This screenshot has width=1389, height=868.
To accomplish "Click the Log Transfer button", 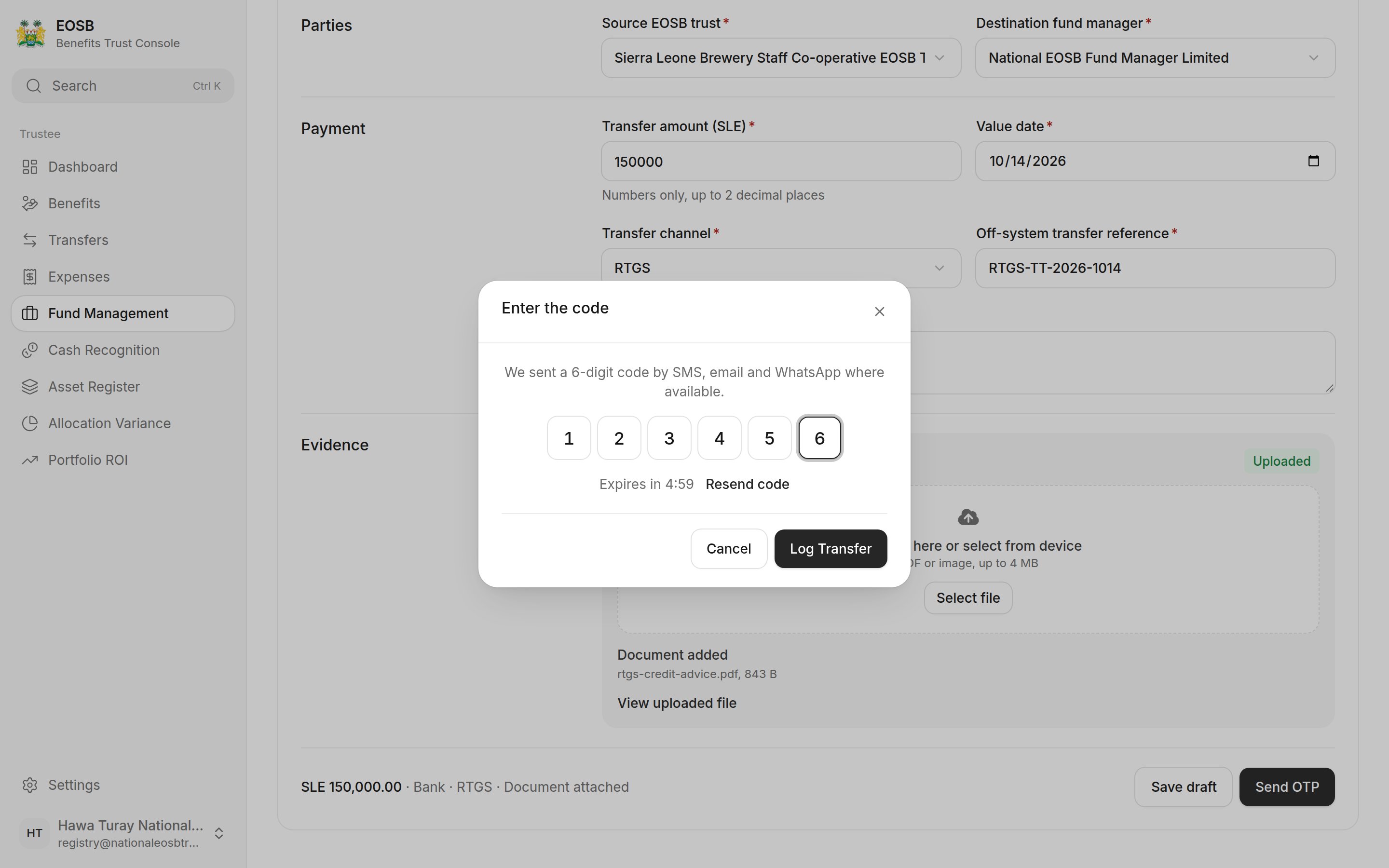I will click(x=831, y=549).
